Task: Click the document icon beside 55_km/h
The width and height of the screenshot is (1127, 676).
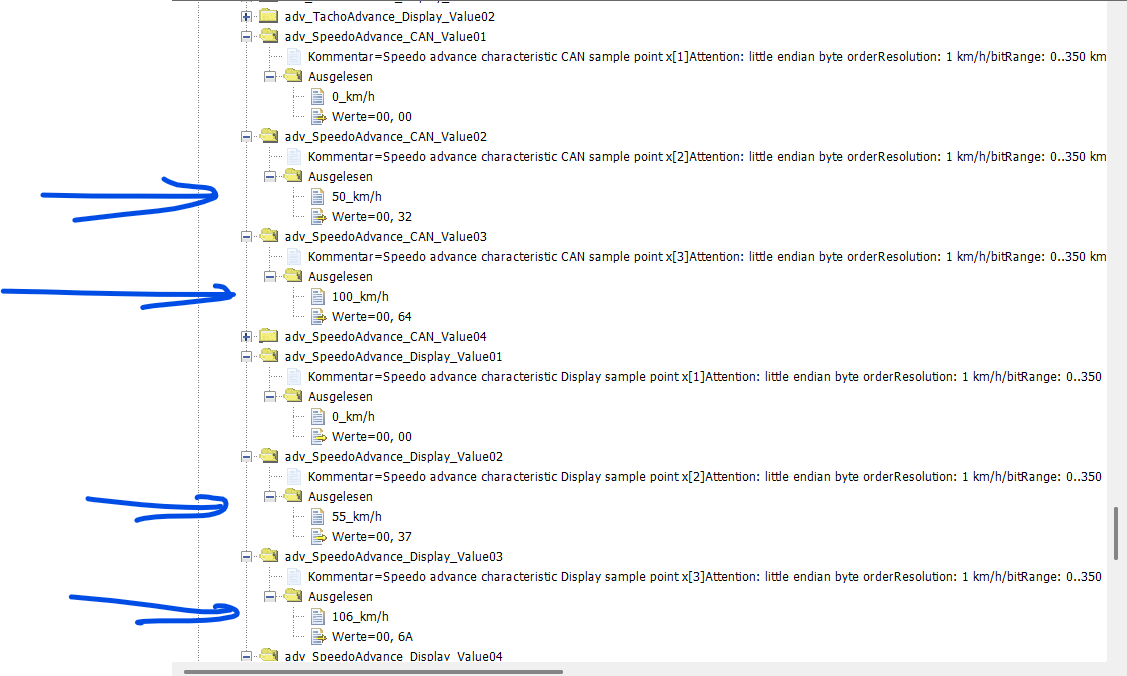Action: pyautogui.click(x=317, y=517)
